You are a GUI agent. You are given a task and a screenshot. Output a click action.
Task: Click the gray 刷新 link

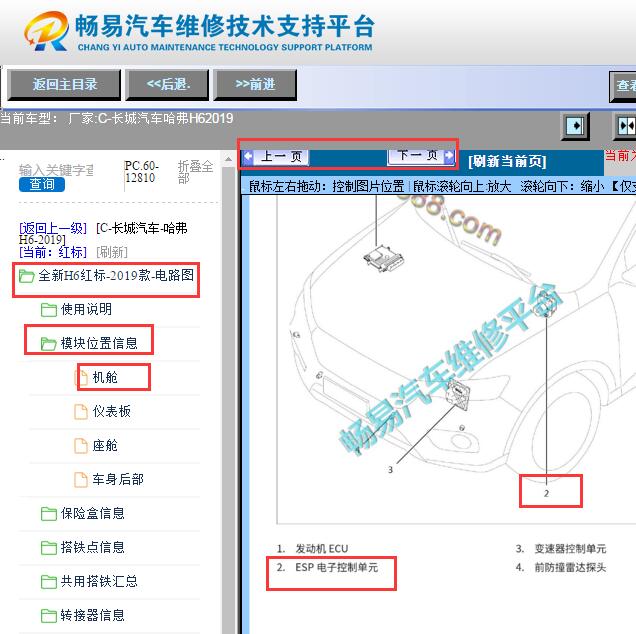click(x=112, y=252)
